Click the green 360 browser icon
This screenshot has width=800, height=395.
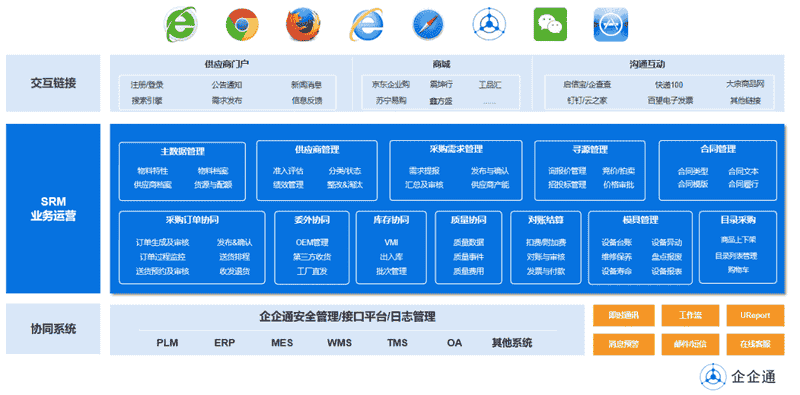click(181, 24)
